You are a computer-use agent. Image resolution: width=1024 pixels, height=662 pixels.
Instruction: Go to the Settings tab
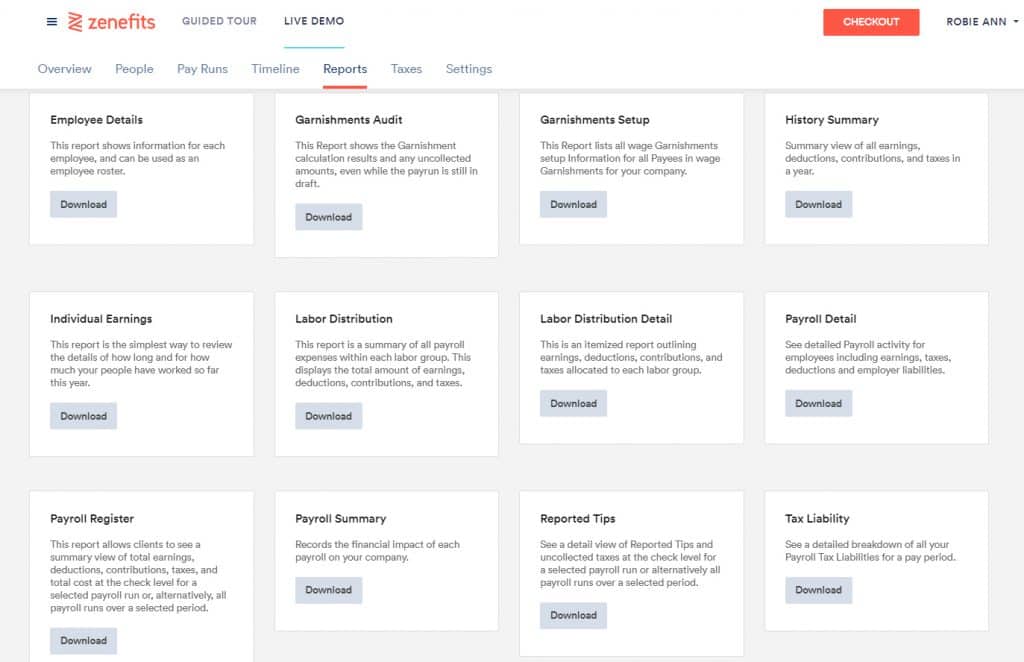tap(468, 69)
